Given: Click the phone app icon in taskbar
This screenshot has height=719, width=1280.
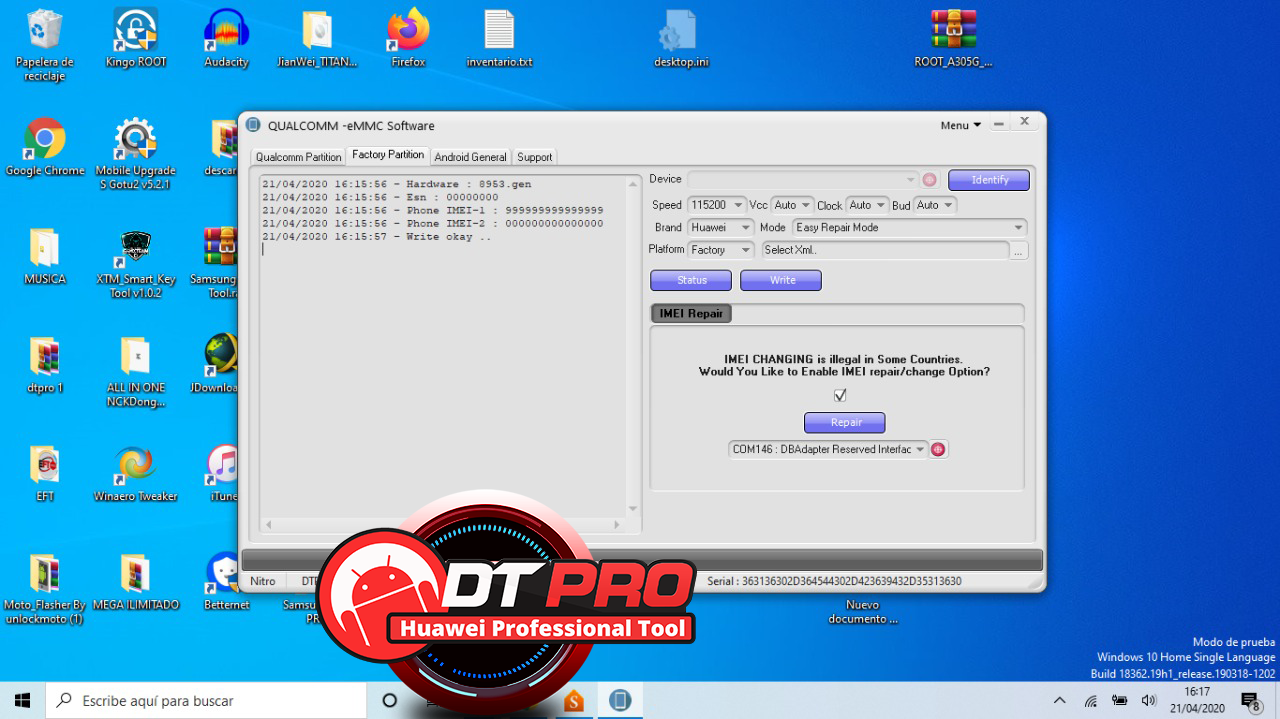Looking at the screenshot, I should 620,700.
